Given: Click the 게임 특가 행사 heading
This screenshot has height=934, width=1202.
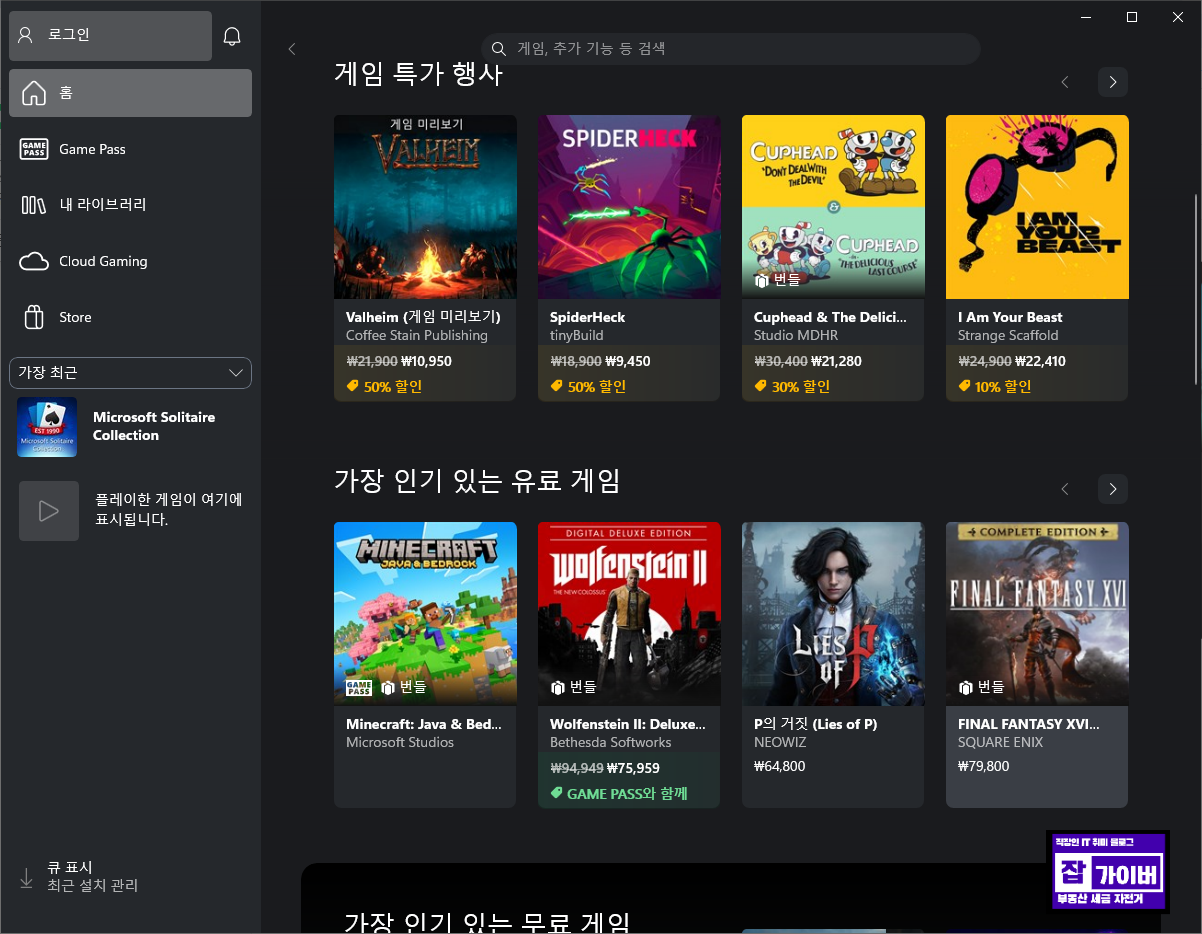Looking at the screenshot, I should pyautogui.click(x=418, y=74).
